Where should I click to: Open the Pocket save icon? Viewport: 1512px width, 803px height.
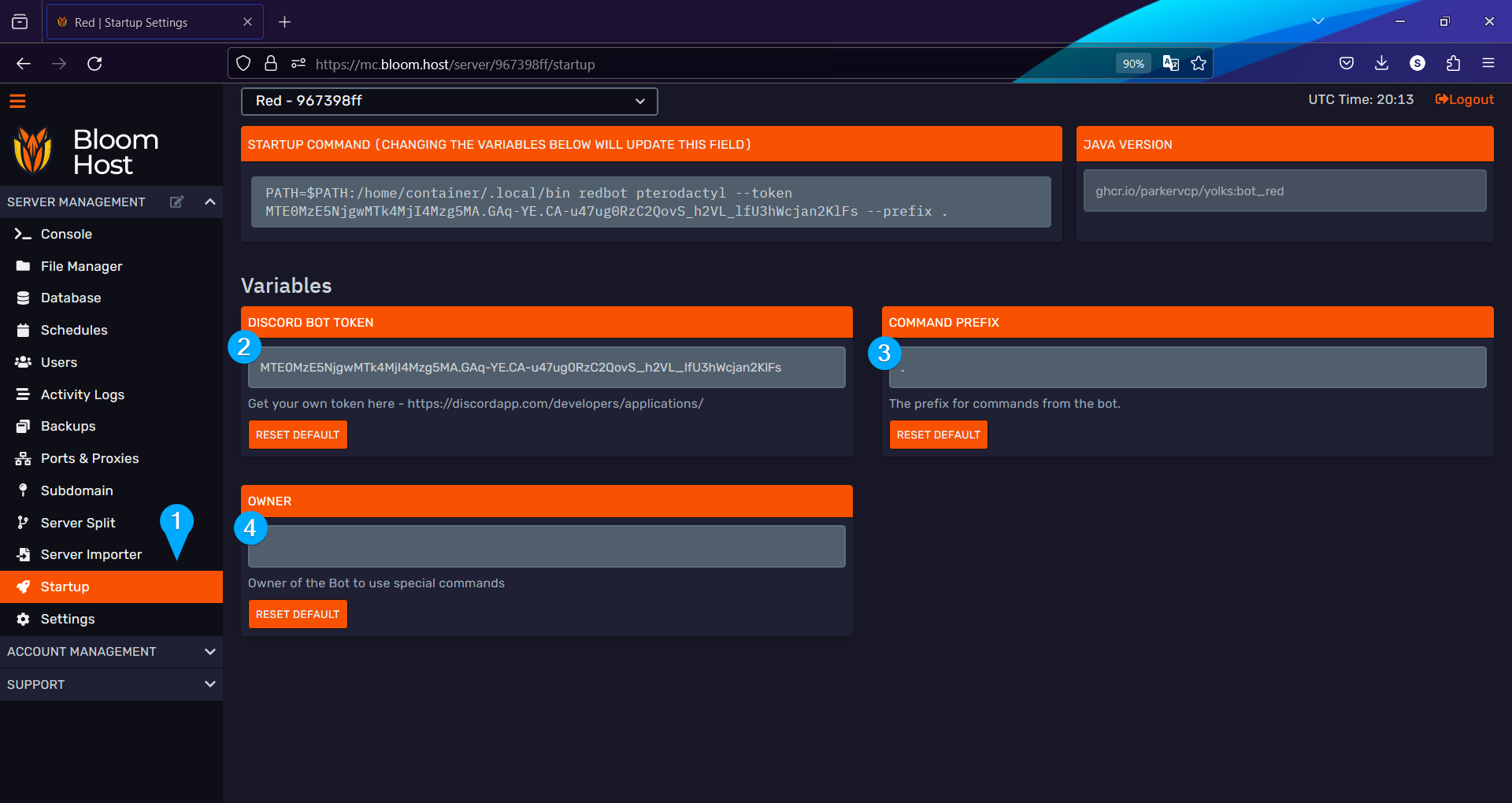[x=1347, y=64]
